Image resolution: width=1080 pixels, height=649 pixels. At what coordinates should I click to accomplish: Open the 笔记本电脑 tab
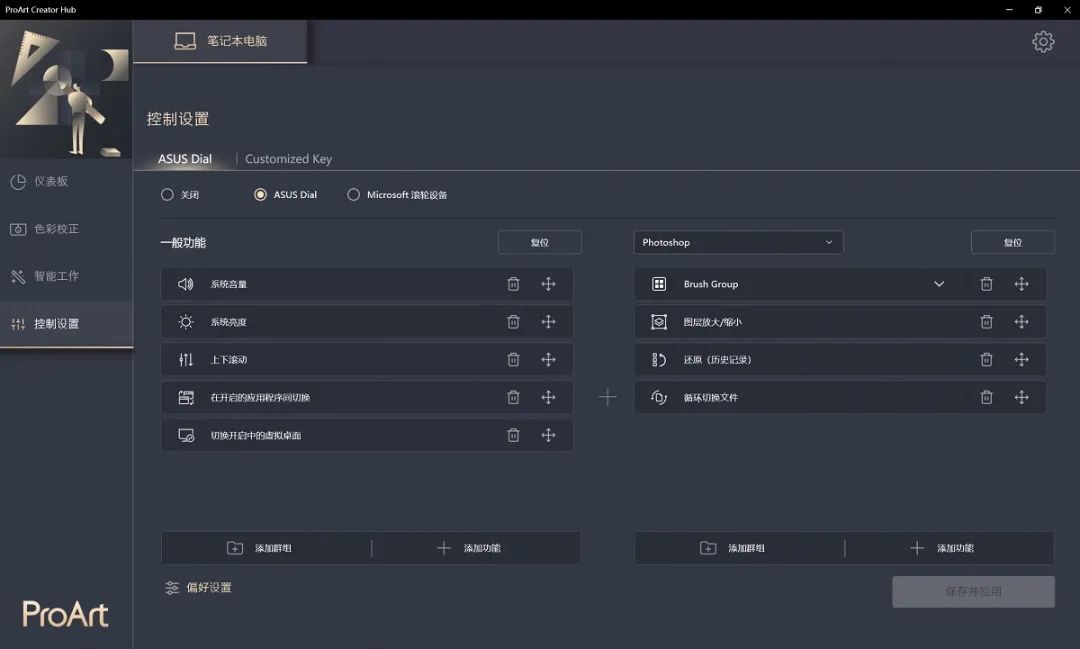coord(220,41)
